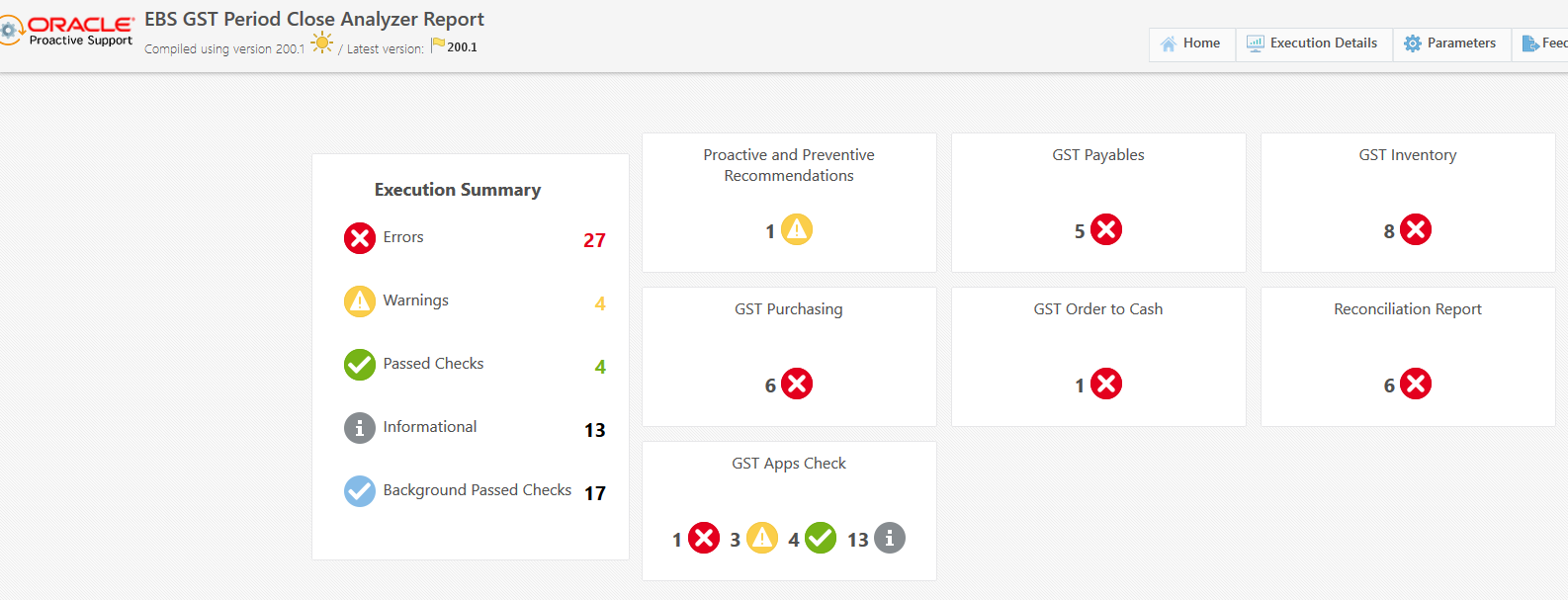Click the GST Order to Cash title

[x=1098, y=309]
